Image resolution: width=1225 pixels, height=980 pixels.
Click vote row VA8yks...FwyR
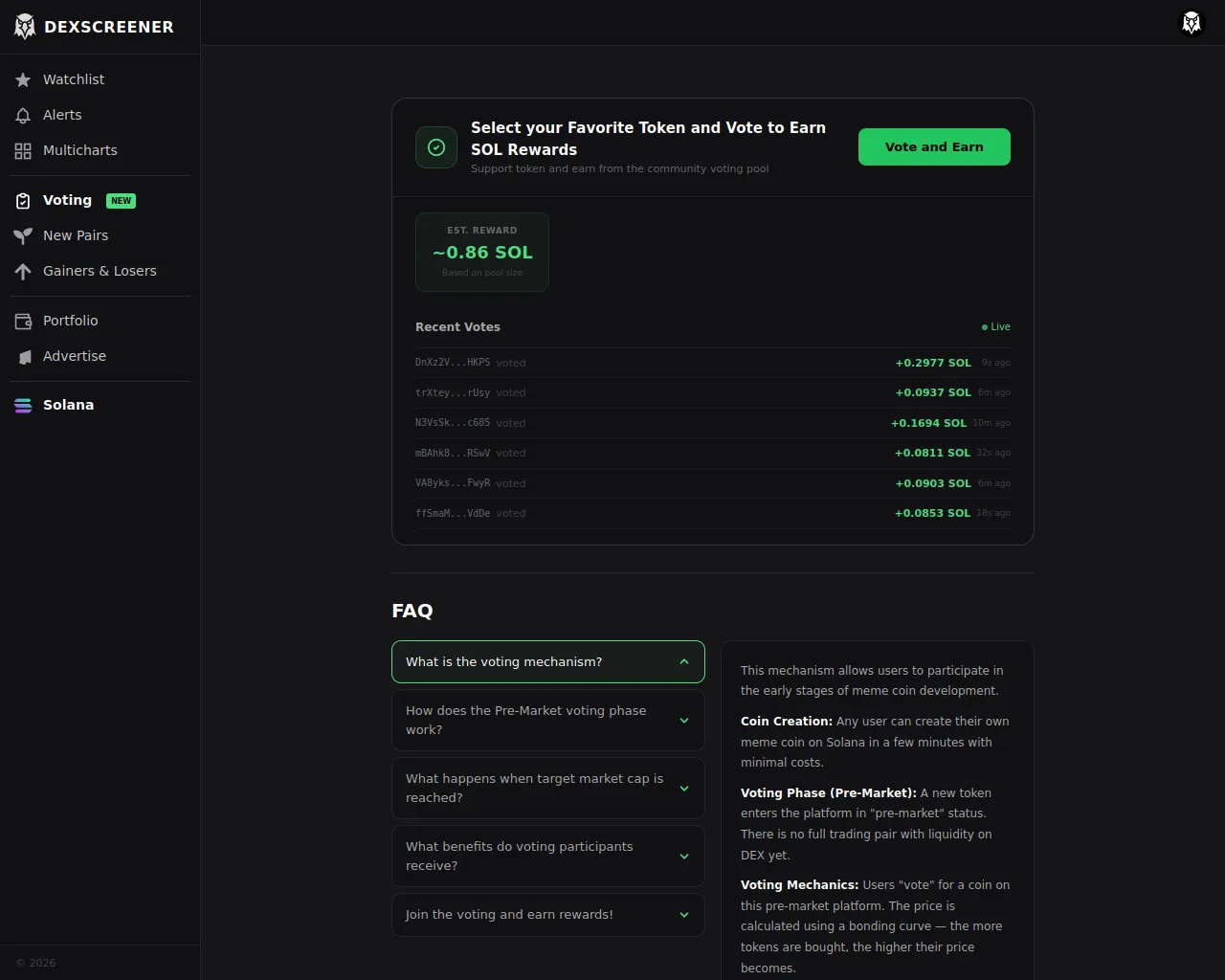tap(713, 483)
